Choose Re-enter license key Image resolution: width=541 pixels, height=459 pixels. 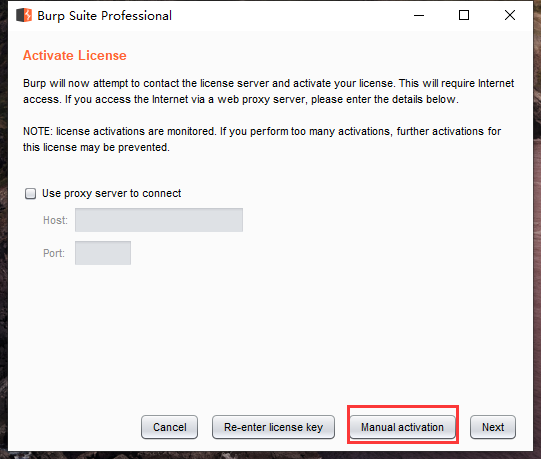[273, 427]
